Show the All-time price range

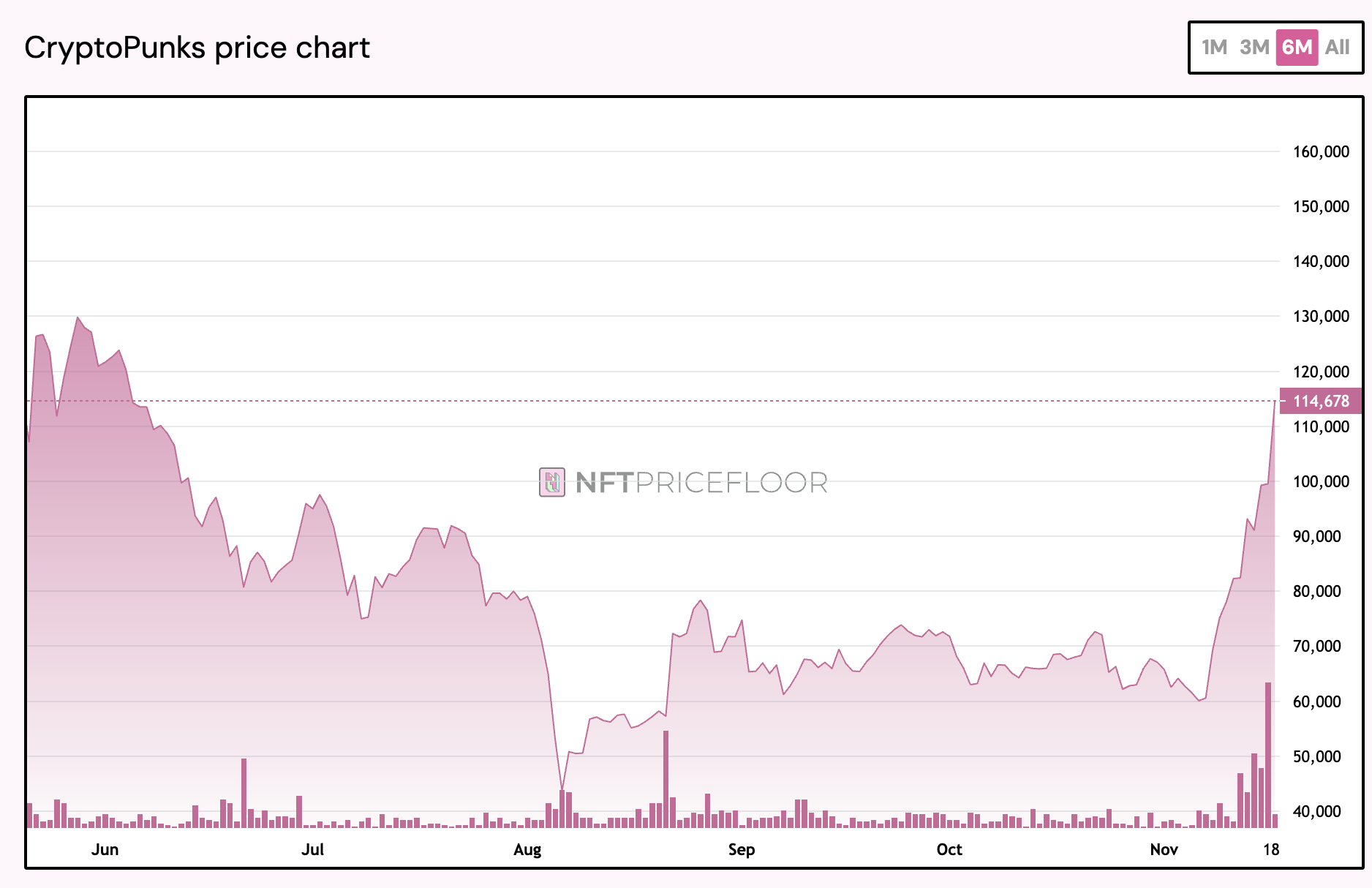coord(1338,48)
